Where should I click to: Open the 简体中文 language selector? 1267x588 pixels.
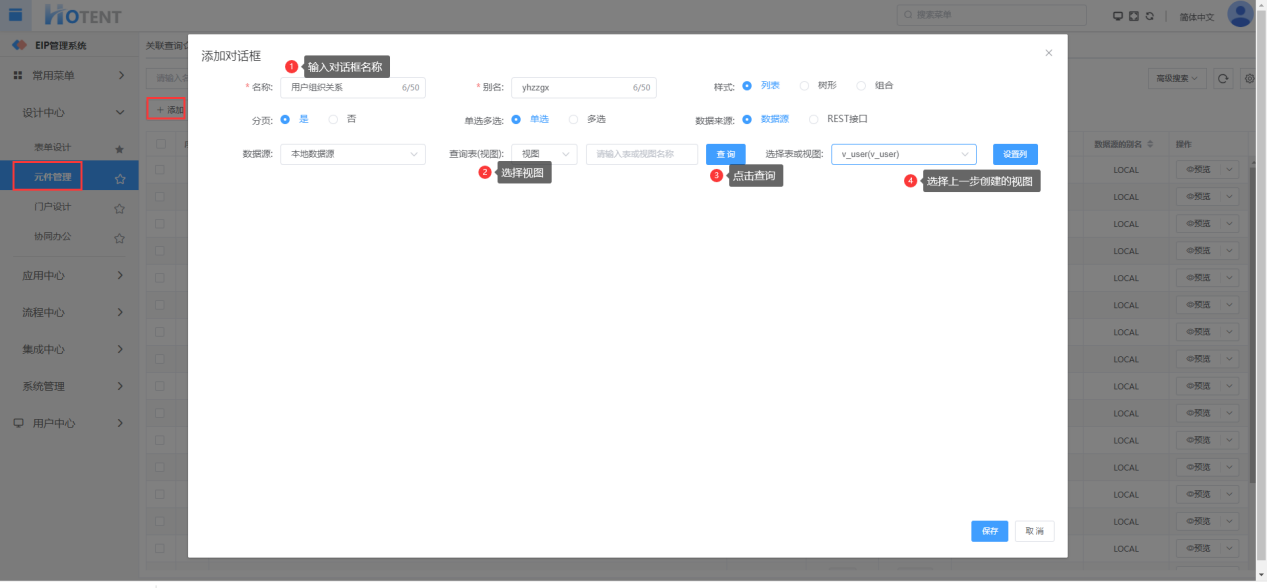(1196, 16)
